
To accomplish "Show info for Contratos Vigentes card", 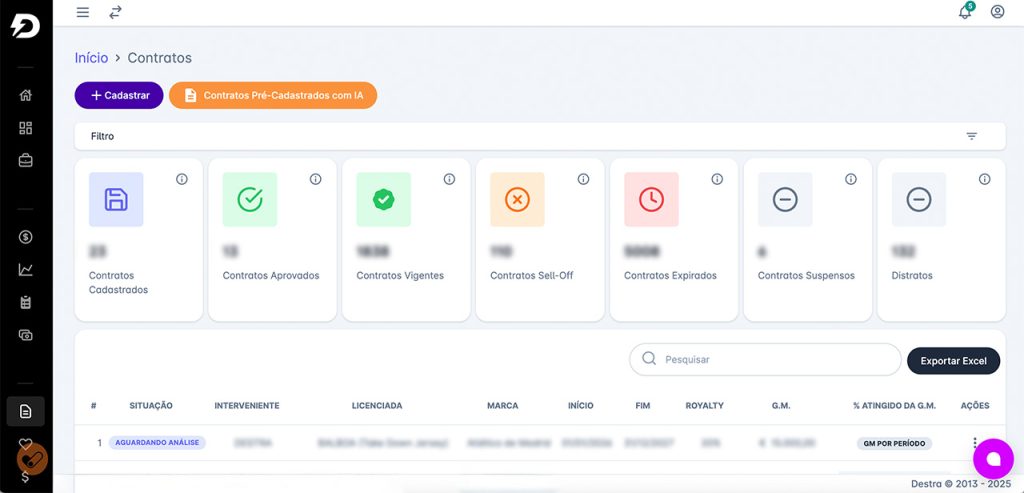I will click(449, 179).
